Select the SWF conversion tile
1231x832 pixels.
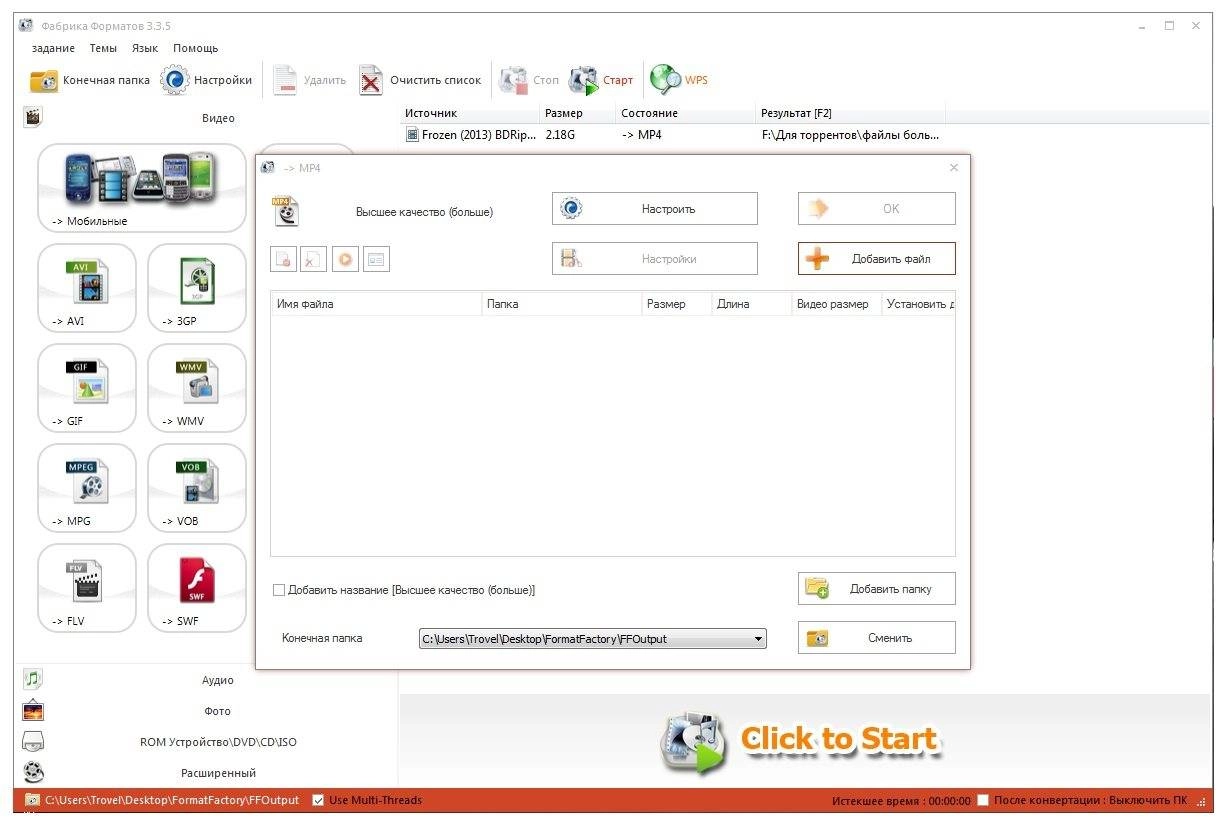[x=197, y=588]
